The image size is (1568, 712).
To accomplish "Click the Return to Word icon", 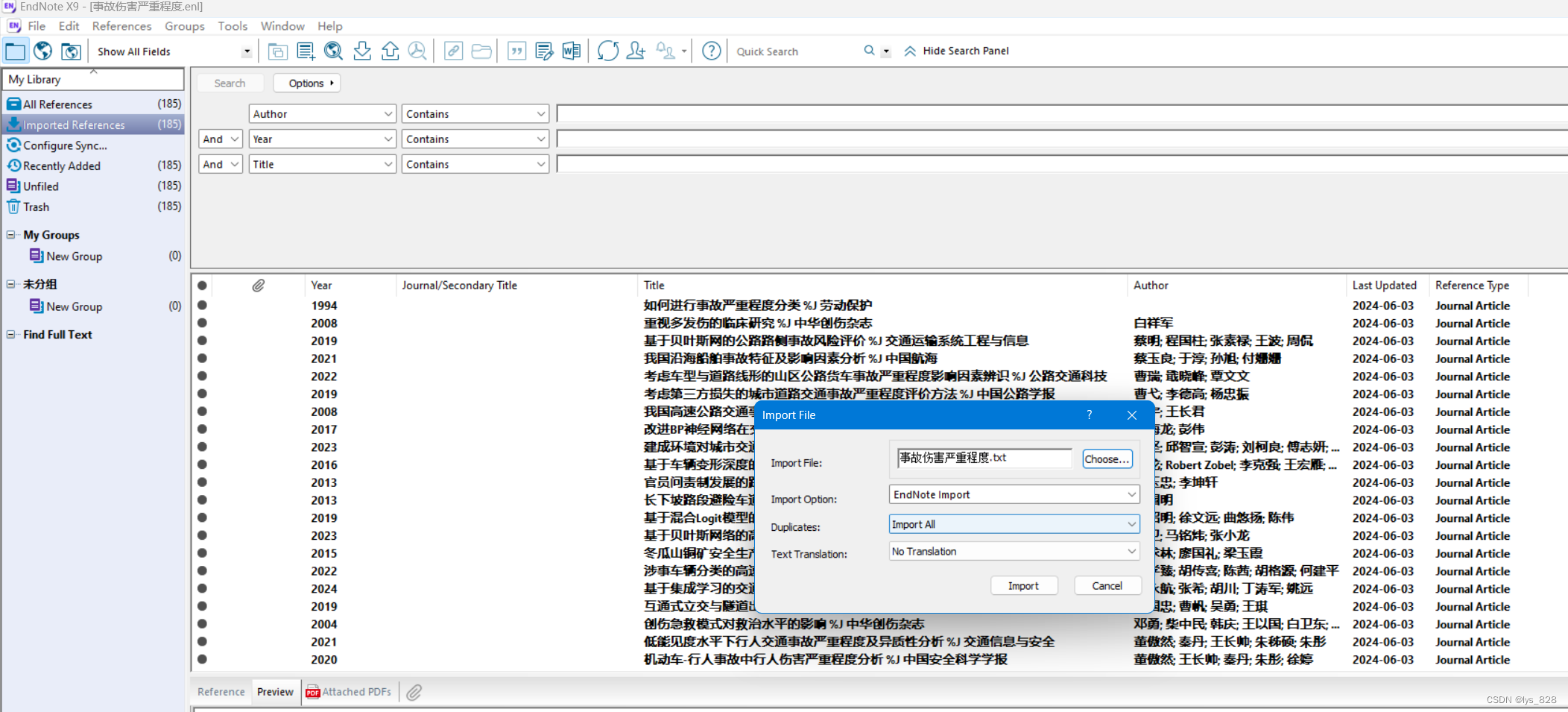I will 572,51.
